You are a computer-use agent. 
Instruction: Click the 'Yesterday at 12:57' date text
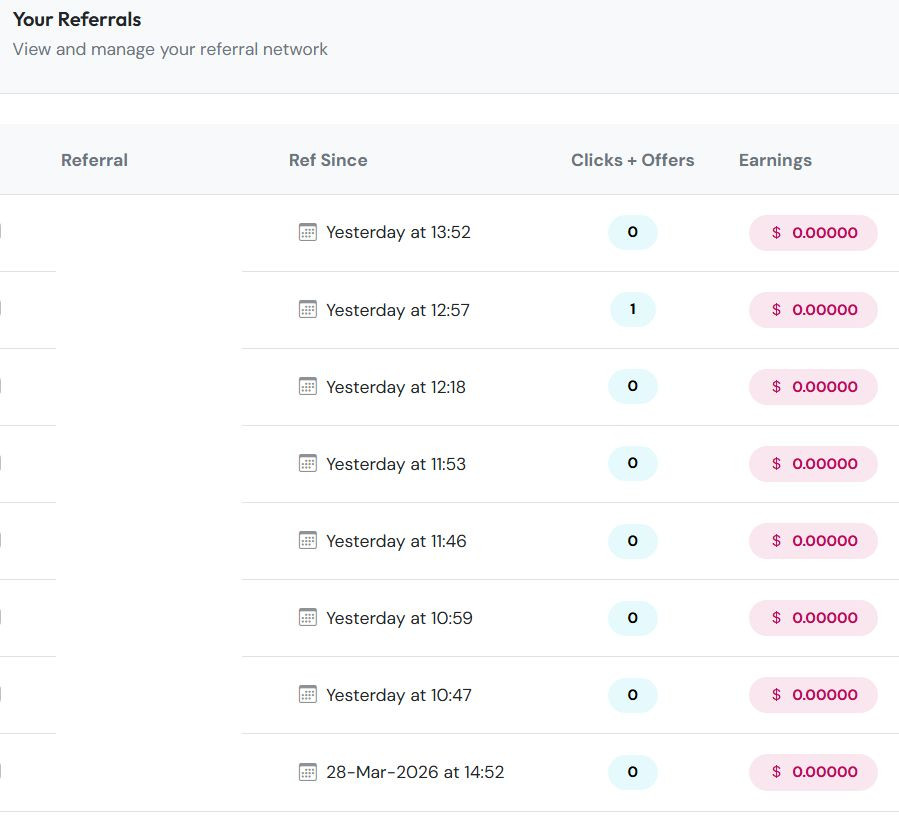(x=398, y=310)
